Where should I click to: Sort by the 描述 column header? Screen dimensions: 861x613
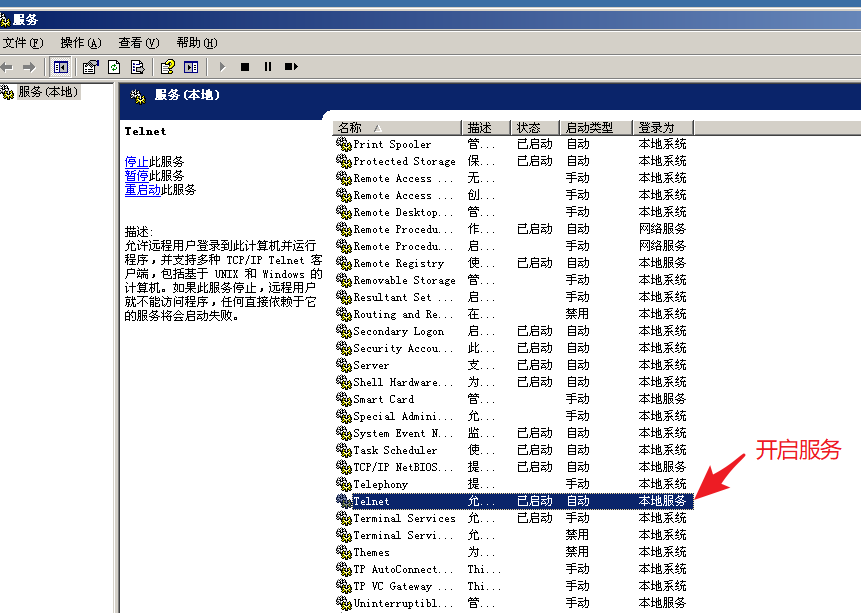click(486, 128)
